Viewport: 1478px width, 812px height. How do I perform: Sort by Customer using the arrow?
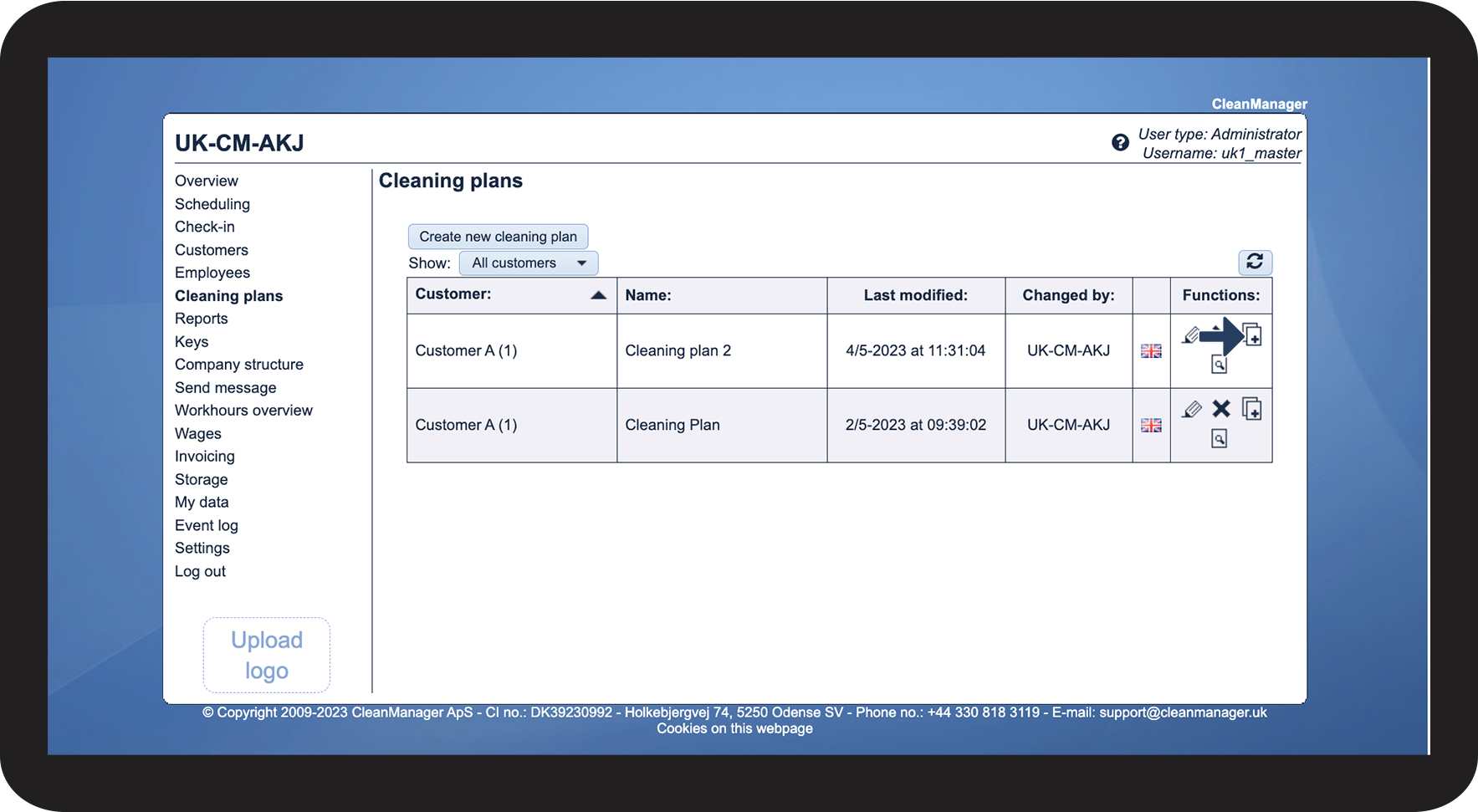598,295
